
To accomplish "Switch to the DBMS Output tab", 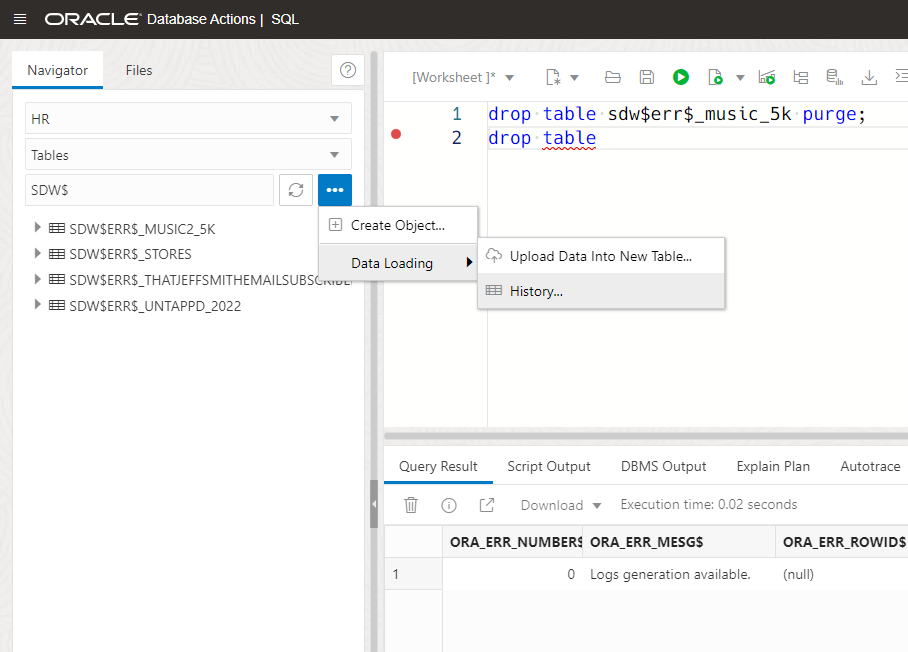I will click(x=663, y=466).
